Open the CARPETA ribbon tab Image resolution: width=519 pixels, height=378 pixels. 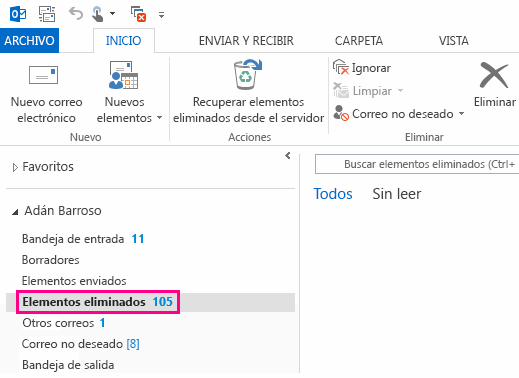click(359, 41)
